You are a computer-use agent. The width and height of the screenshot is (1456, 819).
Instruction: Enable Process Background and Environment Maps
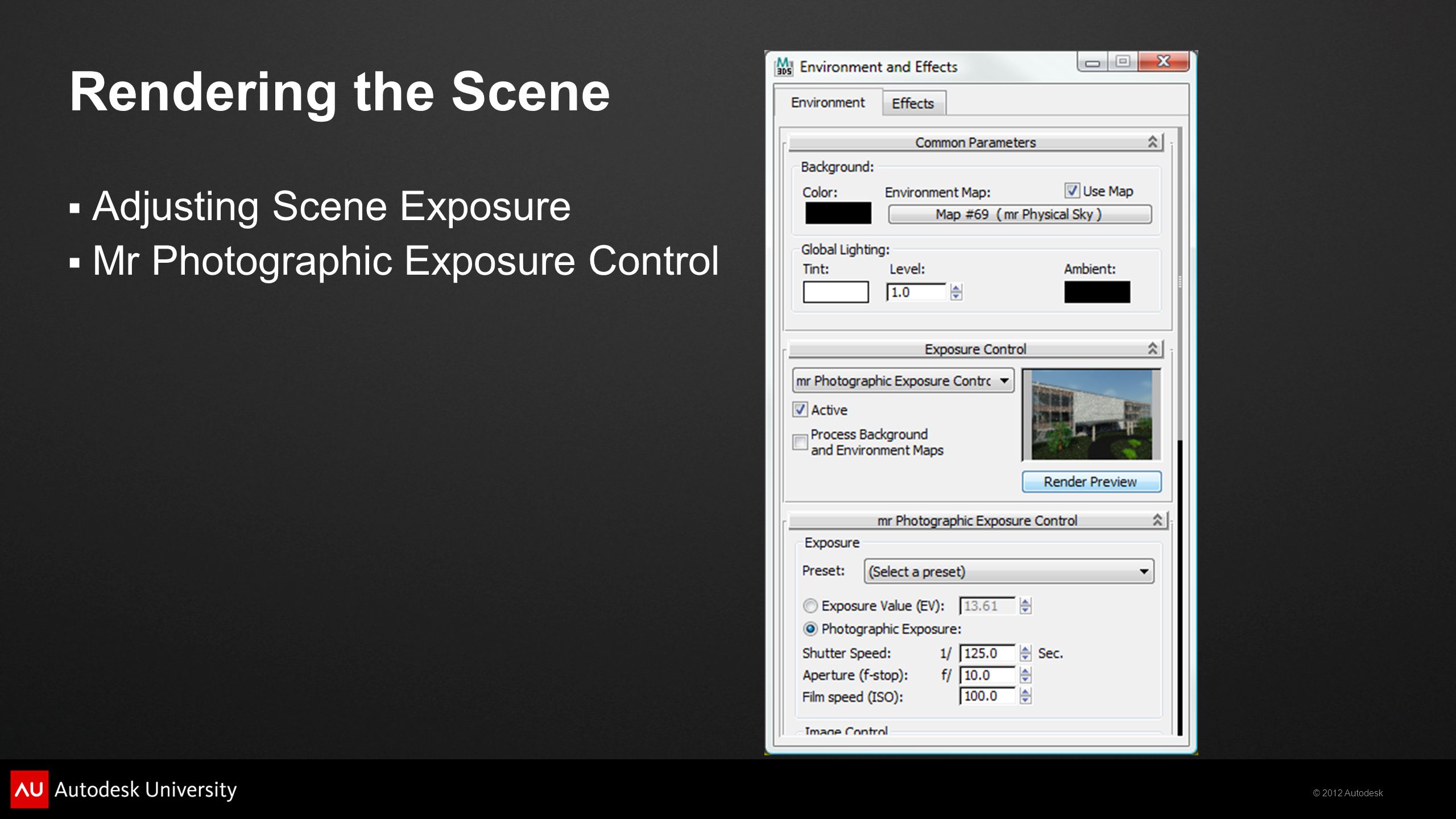point(800,442)
